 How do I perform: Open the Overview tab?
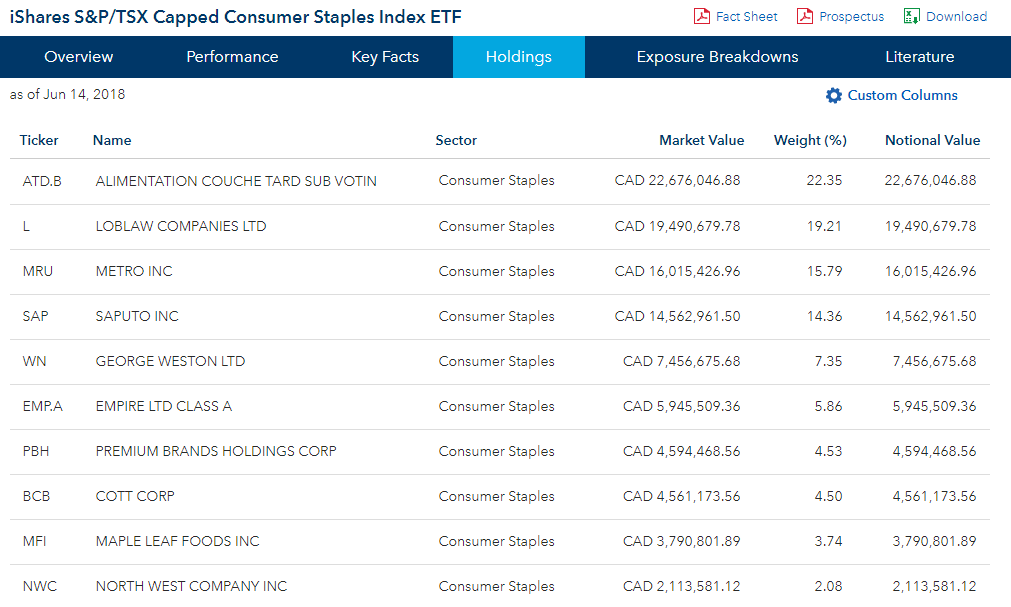(79, 57)
